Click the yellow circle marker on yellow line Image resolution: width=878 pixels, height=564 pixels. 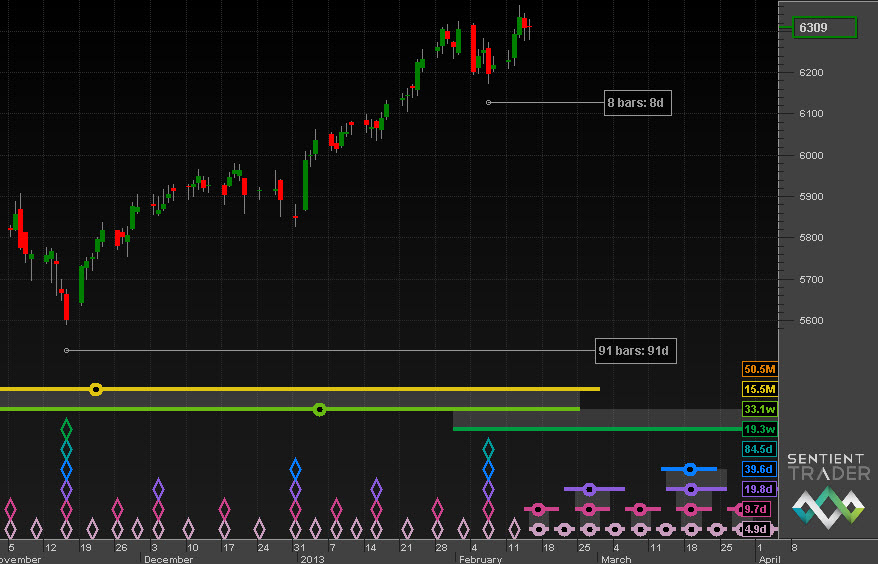pyautogui.click(x=96, y=389)
